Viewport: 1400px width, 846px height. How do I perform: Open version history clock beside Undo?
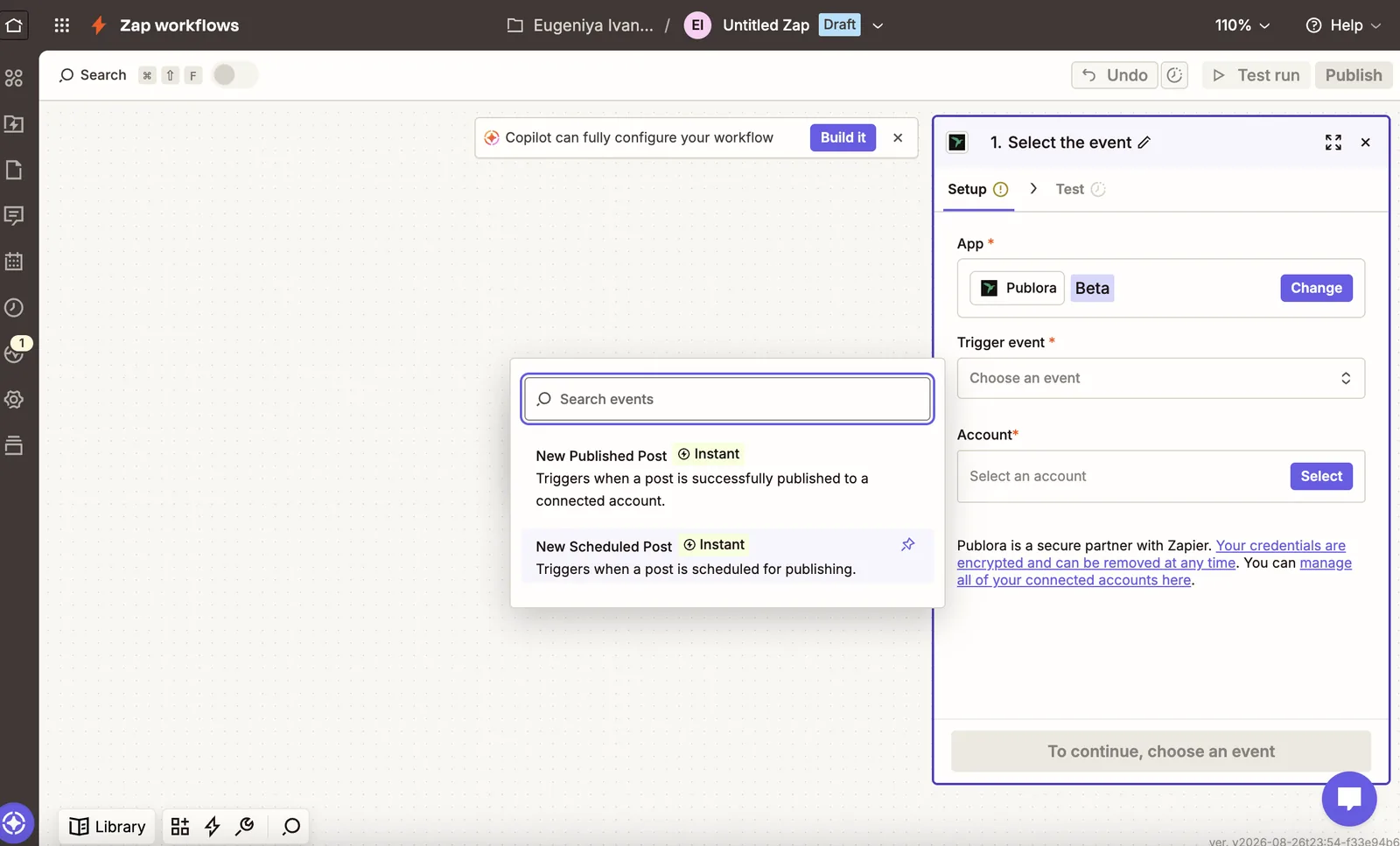coord(1174,75)
